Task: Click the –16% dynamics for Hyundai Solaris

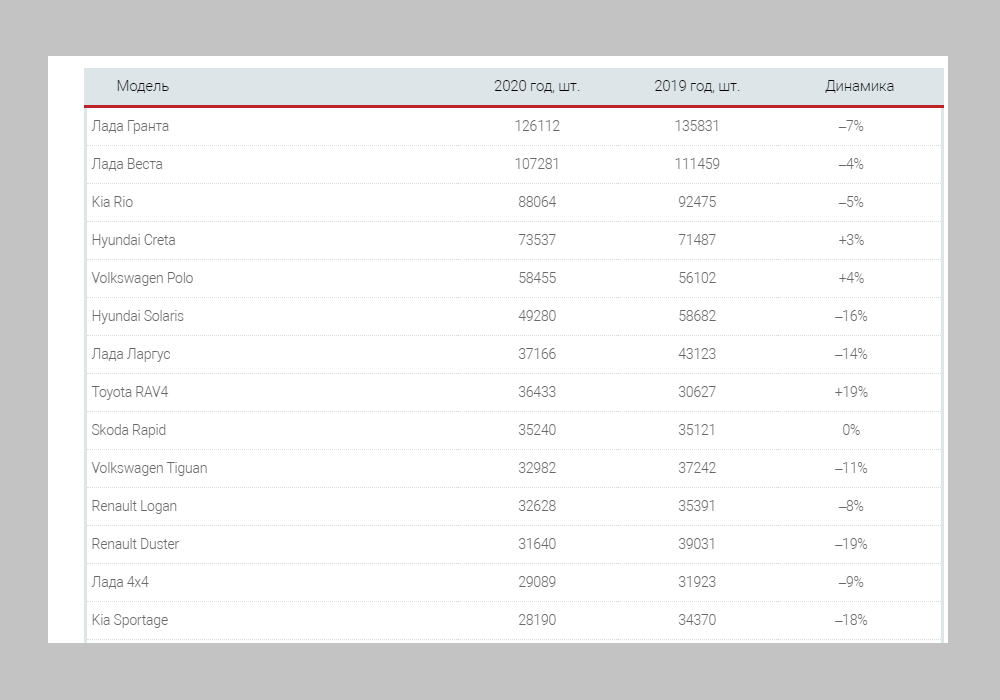Action: pos(851,316)
